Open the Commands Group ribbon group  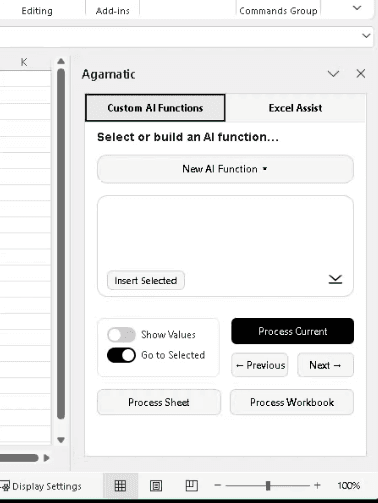(278, 11)
